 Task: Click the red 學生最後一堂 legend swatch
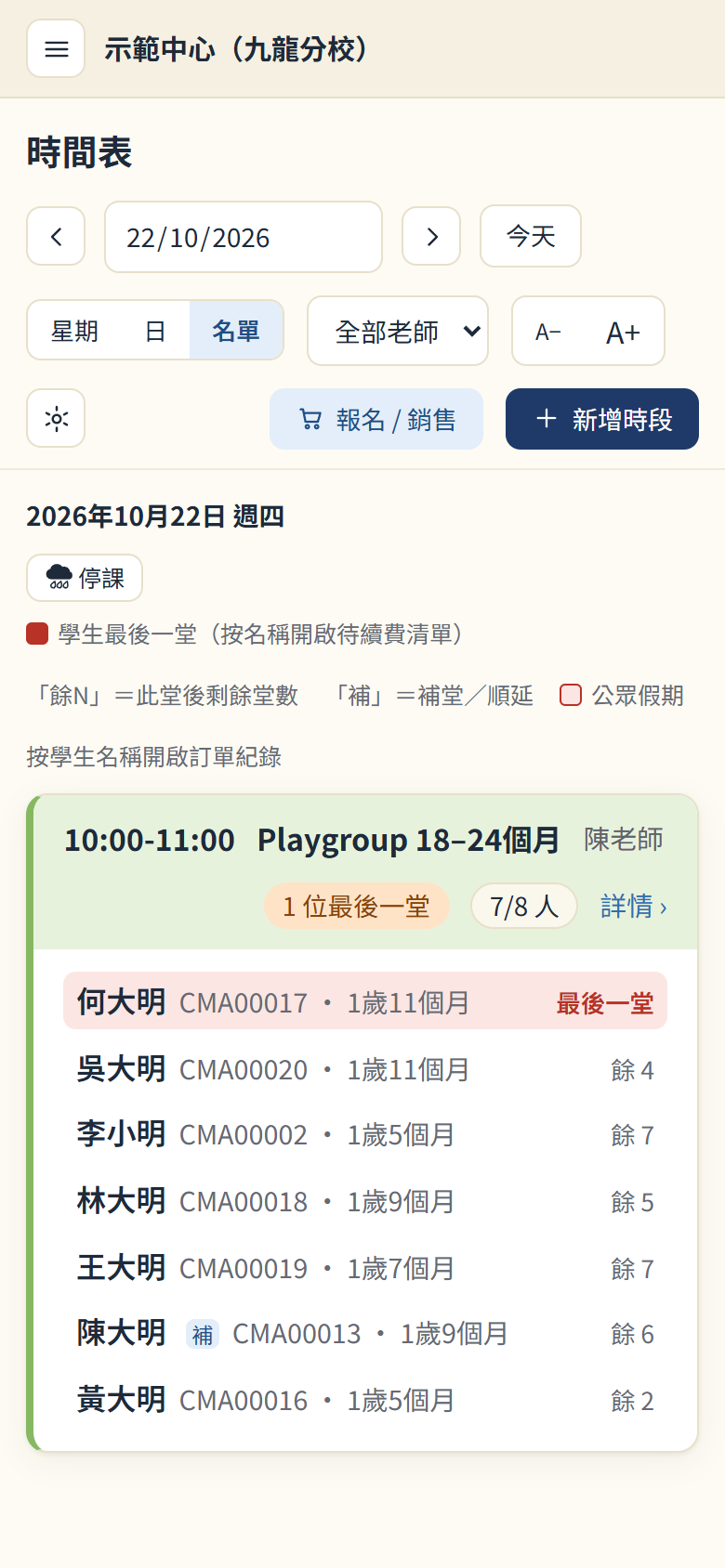(37, 634)
